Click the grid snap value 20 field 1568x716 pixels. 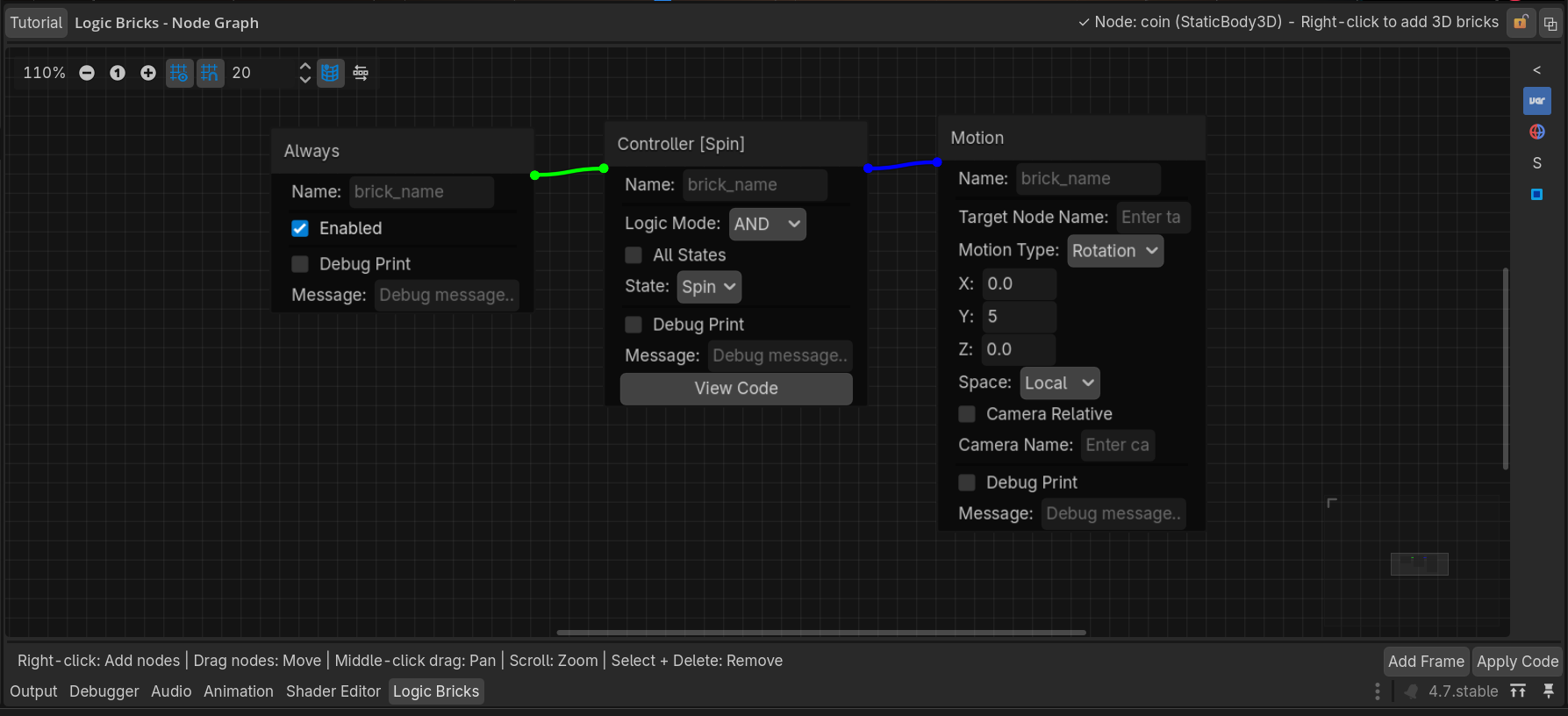(261, 73)
